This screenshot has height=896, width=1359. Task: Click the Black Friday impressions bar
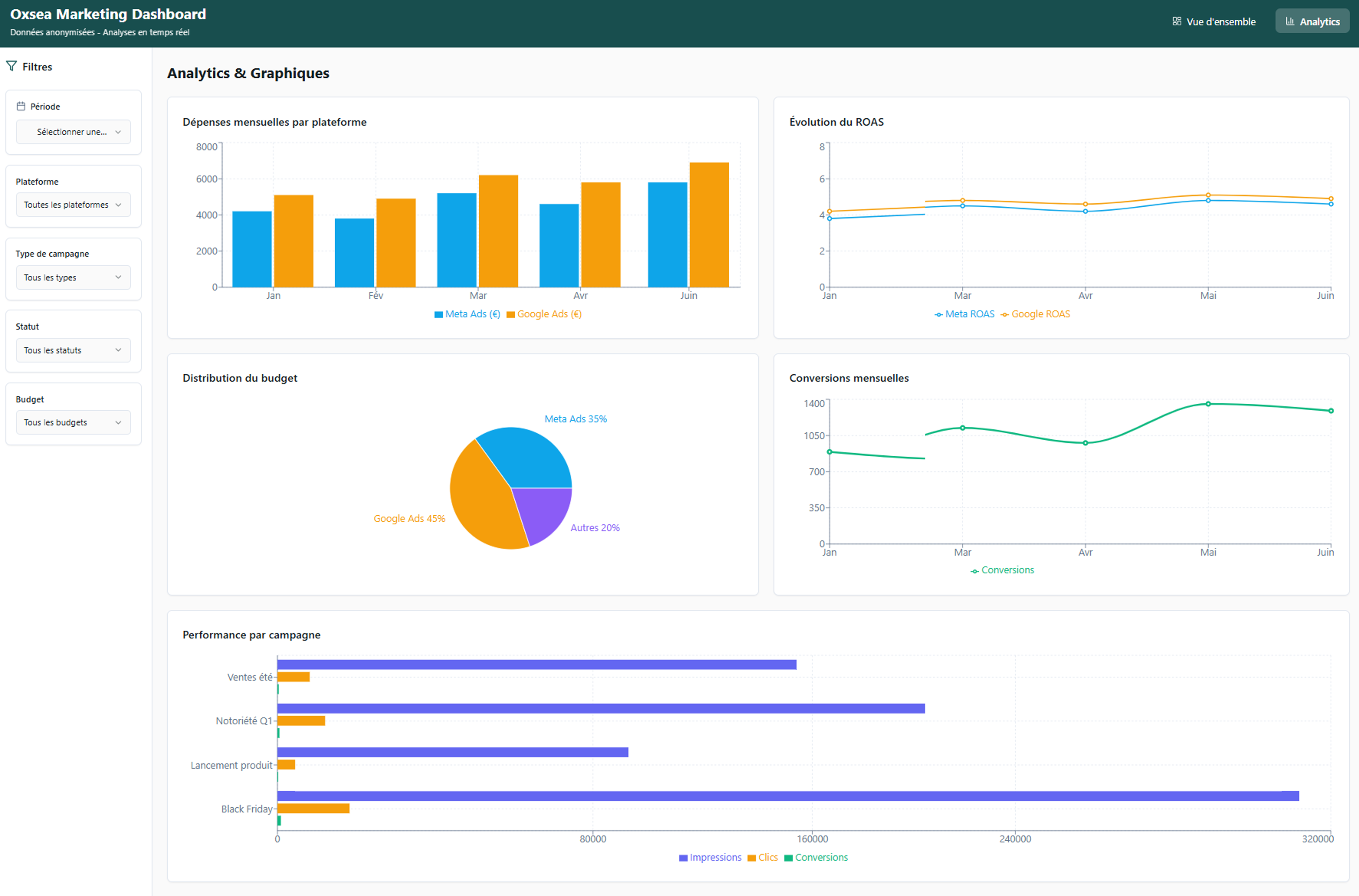[x=787, y=796]
